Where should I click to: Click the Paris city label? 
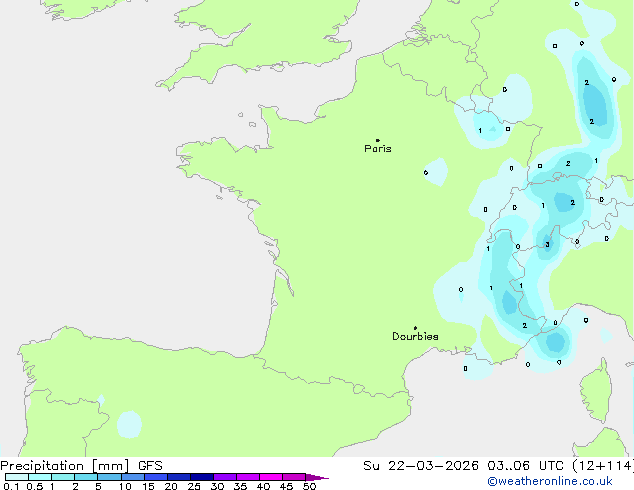pyautogui.click(x=378, y=149)
